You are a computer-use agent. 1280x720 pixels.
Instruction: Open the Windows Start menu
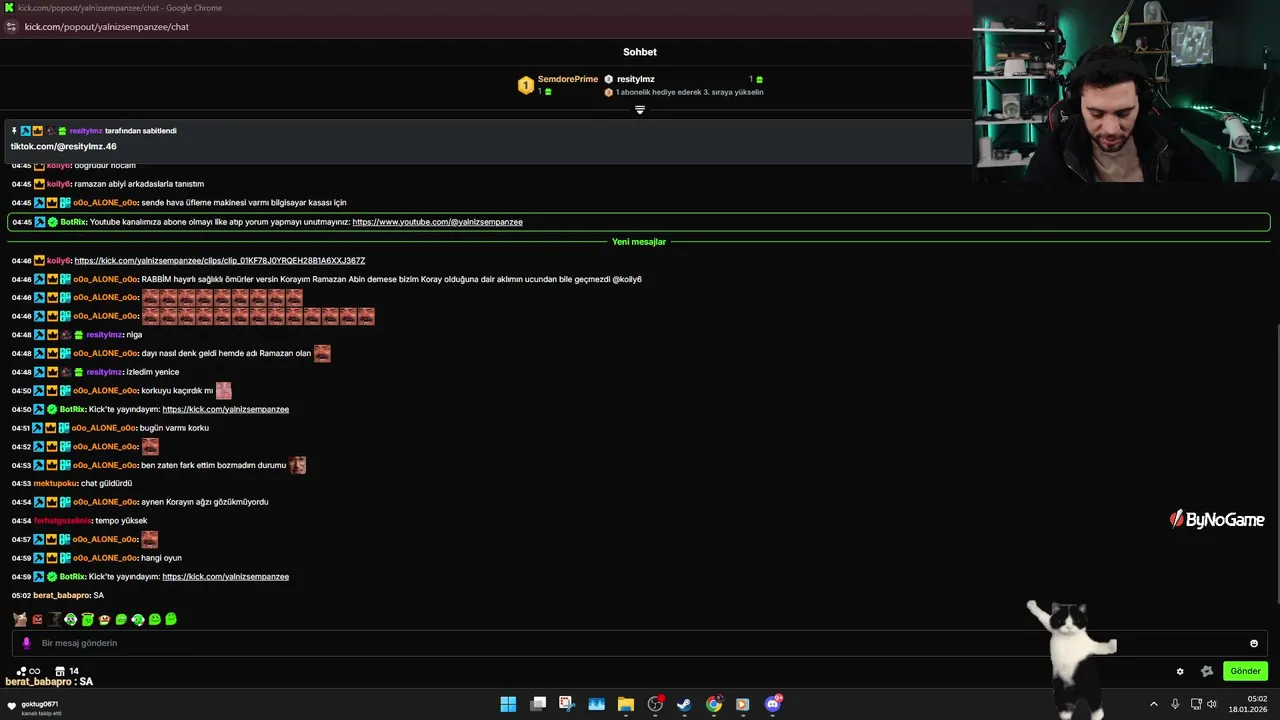(x=508, y=704)
